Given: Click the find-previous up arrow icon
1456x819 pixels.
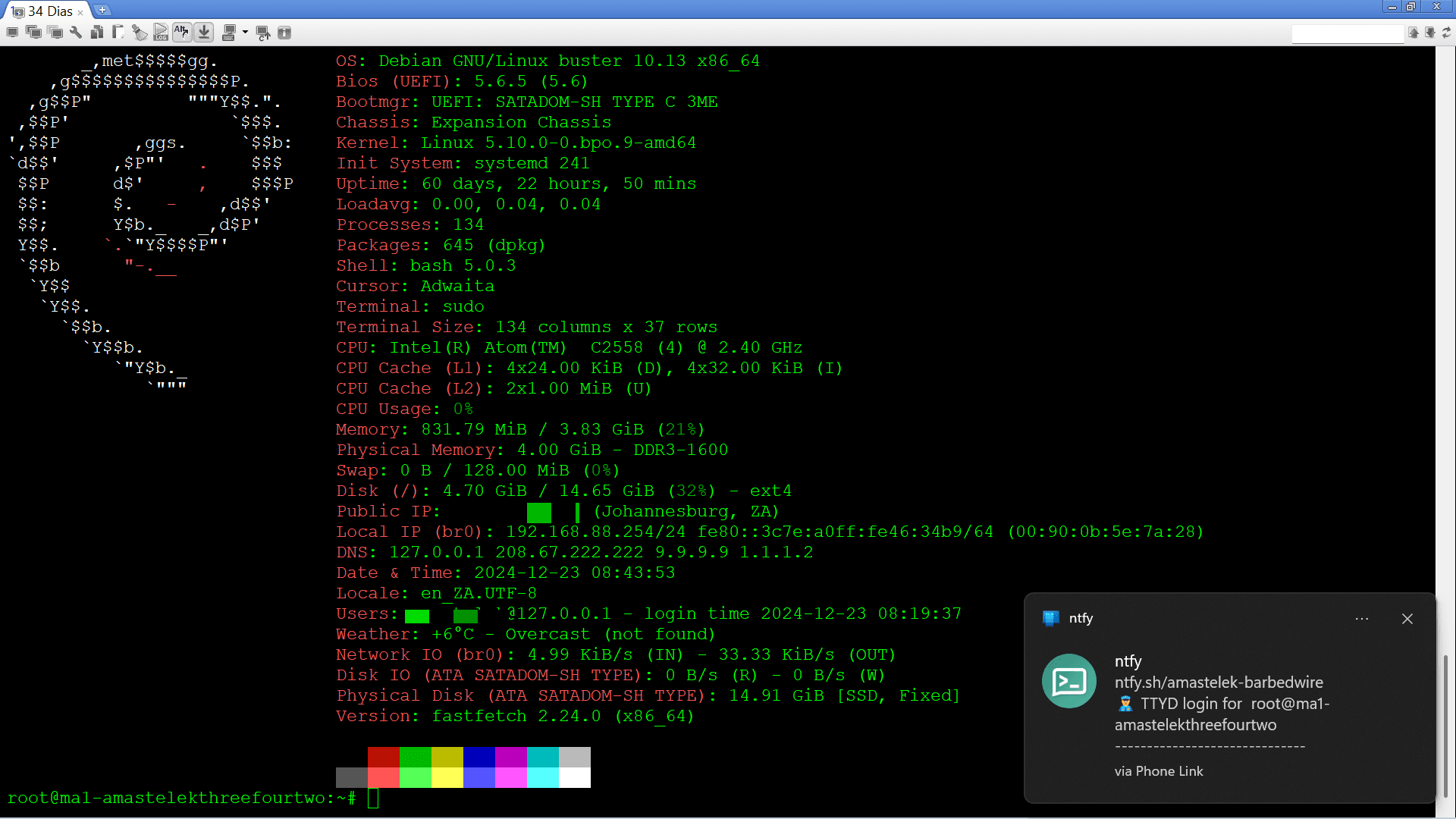Looking at the screenshot, I should coord(1414,33).
